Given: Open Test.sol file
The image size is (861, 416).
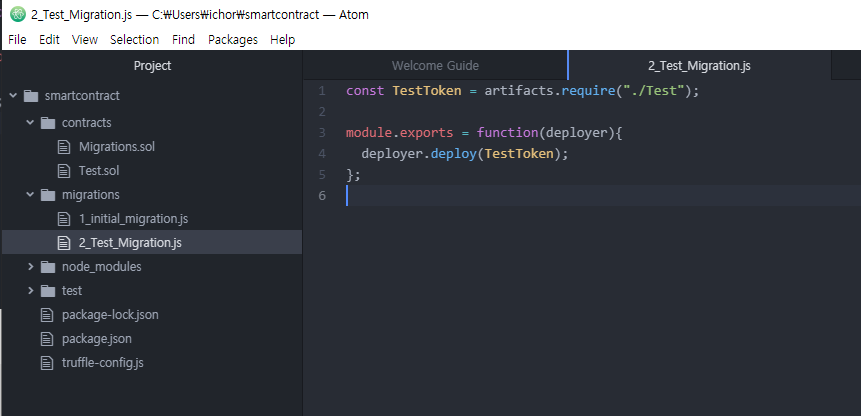Looking at the screenshot, I should [x=99, y=171].
